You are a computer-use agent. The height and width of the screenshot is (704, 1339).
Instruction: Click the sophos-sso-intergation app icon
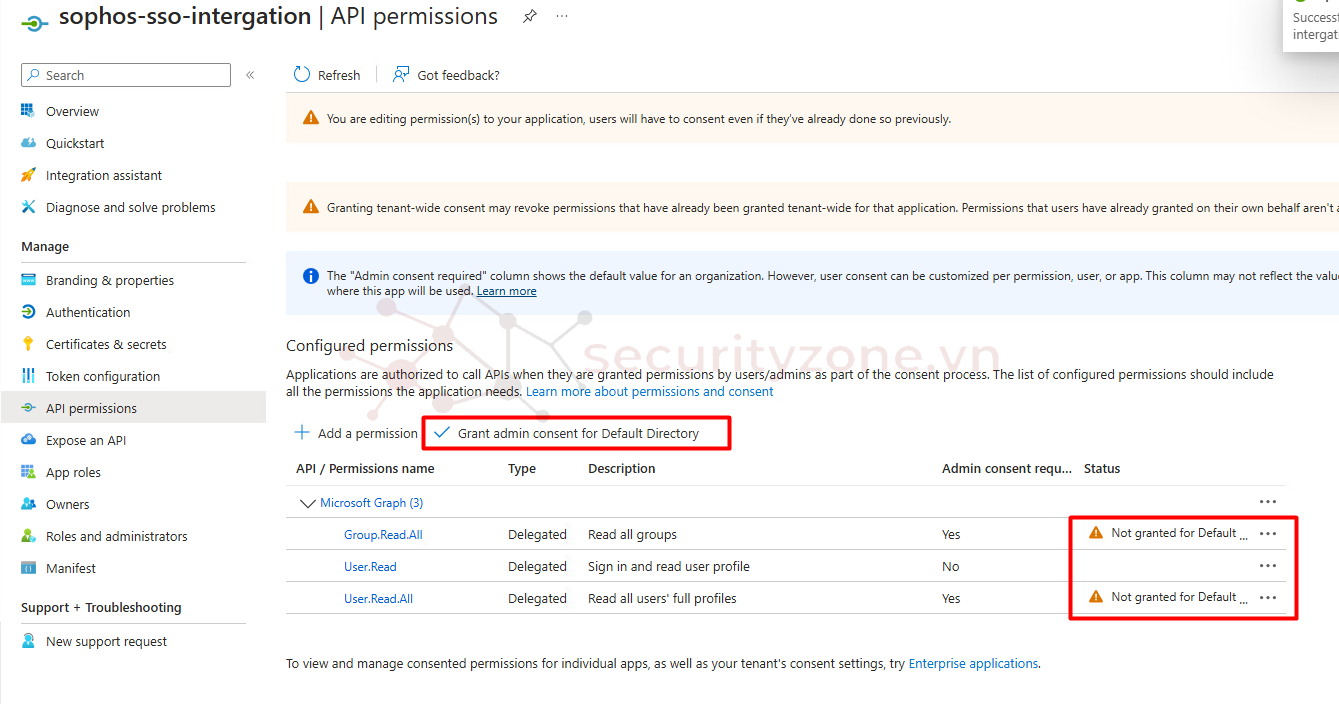35,22
